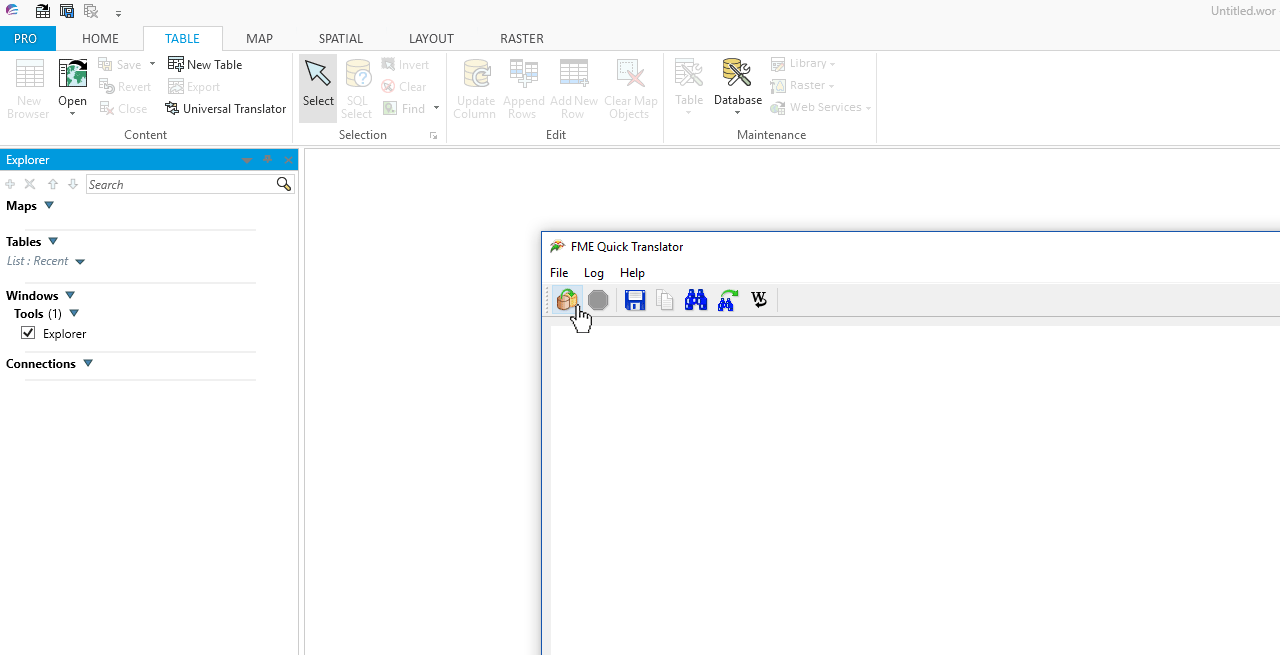Open the Log menu

(x=594, y=273)
